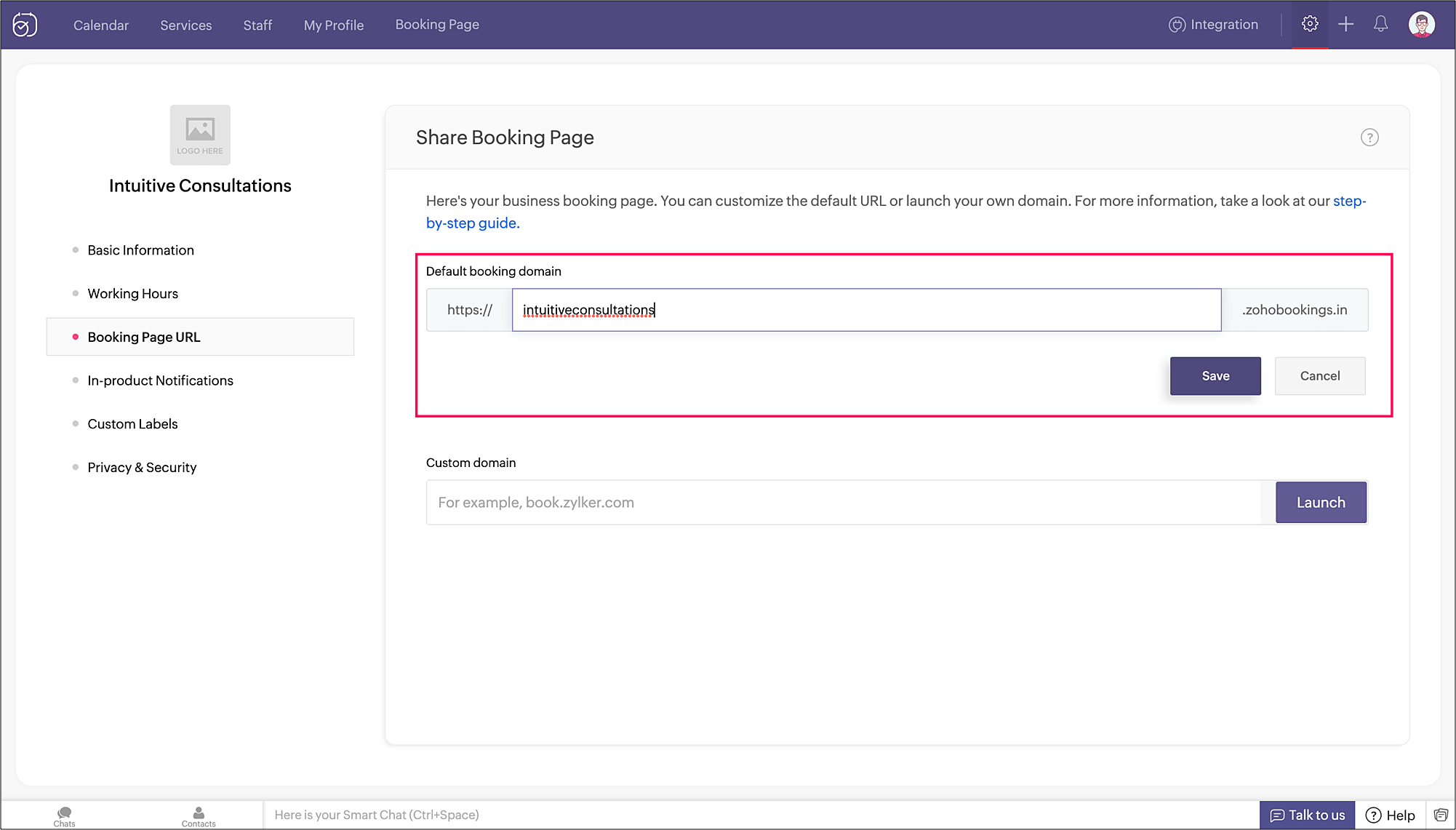Open Privacy & Security settings
This screenshot has width=1456, height=830.
(142, 467)
